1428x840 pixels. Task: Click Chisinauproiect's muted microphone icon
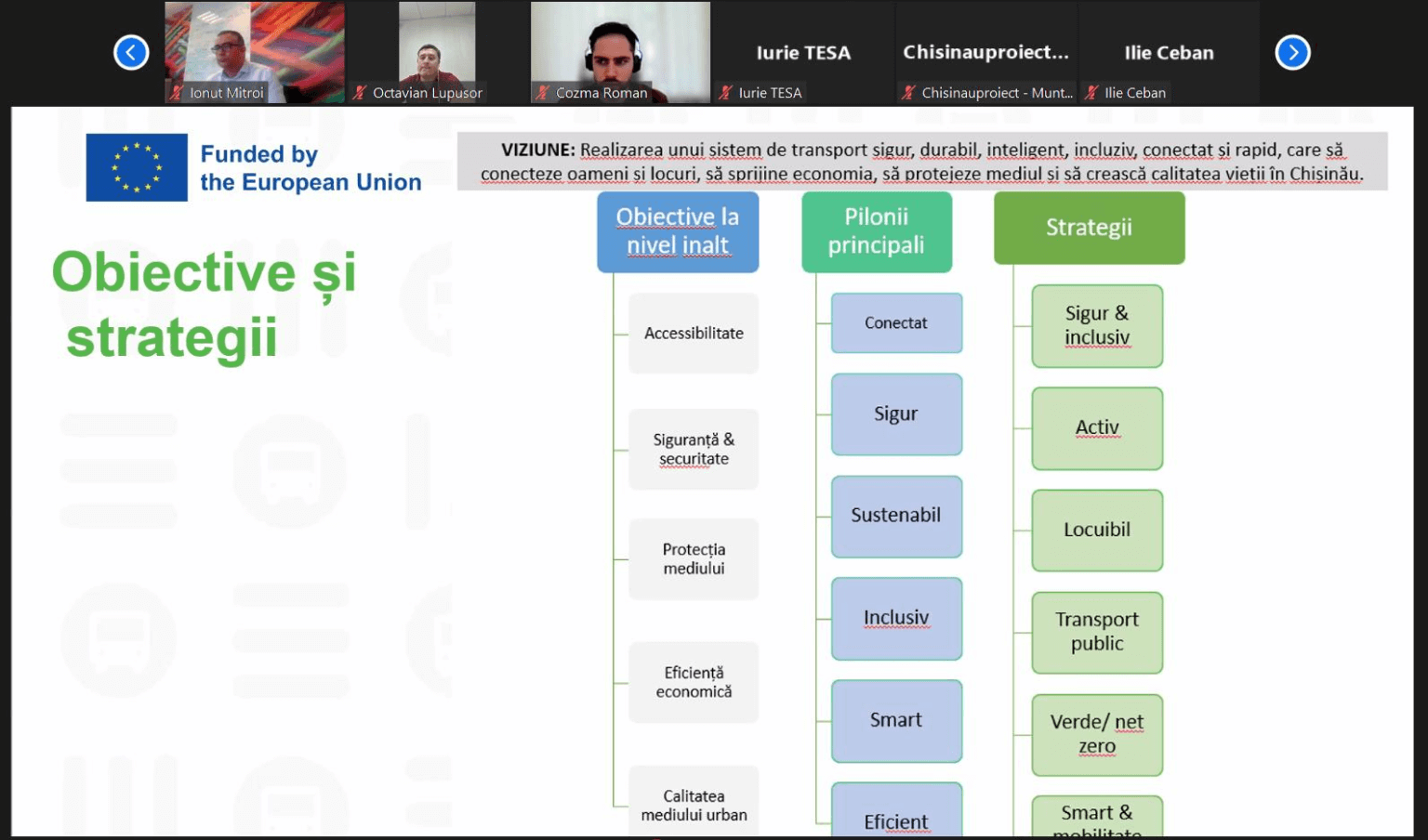pyautogui.click(x=908, y=93)
